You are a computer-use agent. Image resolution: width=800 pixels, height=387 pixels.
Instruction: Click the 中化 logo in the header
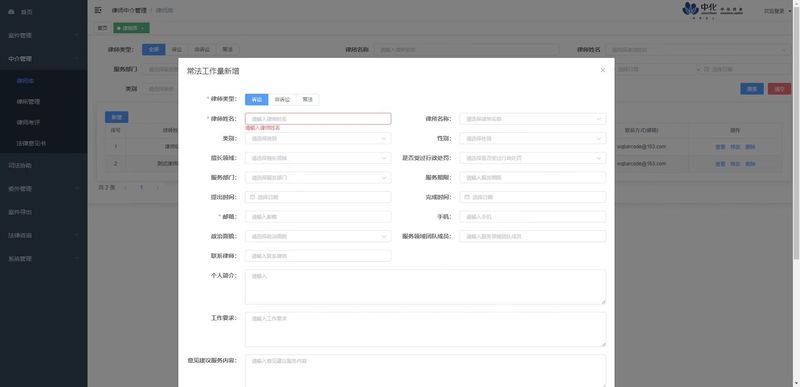coord(713,10)
